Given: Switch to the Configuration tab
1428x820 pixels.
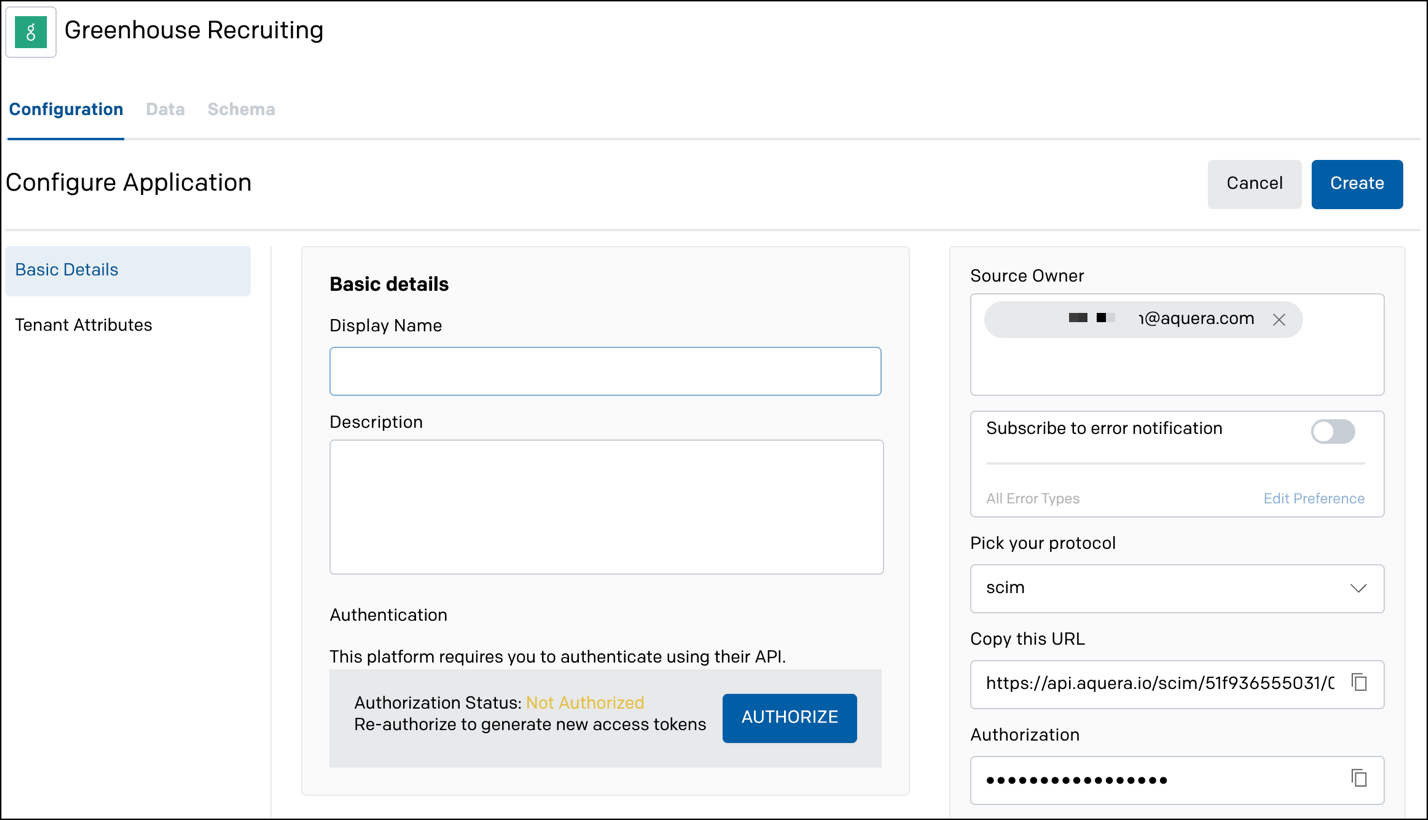Looking at the screenshot, I should tap(66, 109).
